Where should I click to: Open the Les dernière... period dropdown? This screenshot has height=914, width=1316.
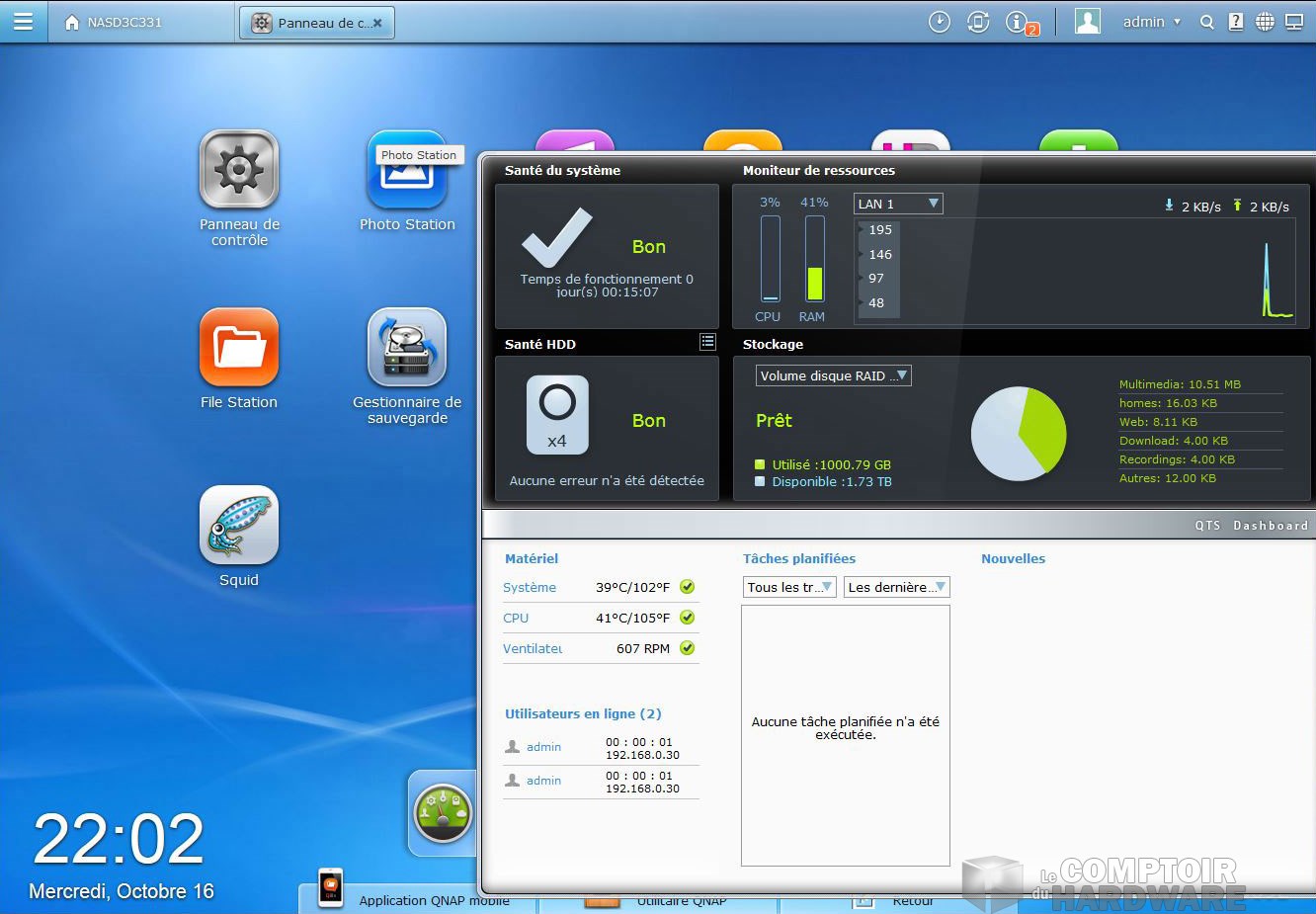(x=896, y=587)
